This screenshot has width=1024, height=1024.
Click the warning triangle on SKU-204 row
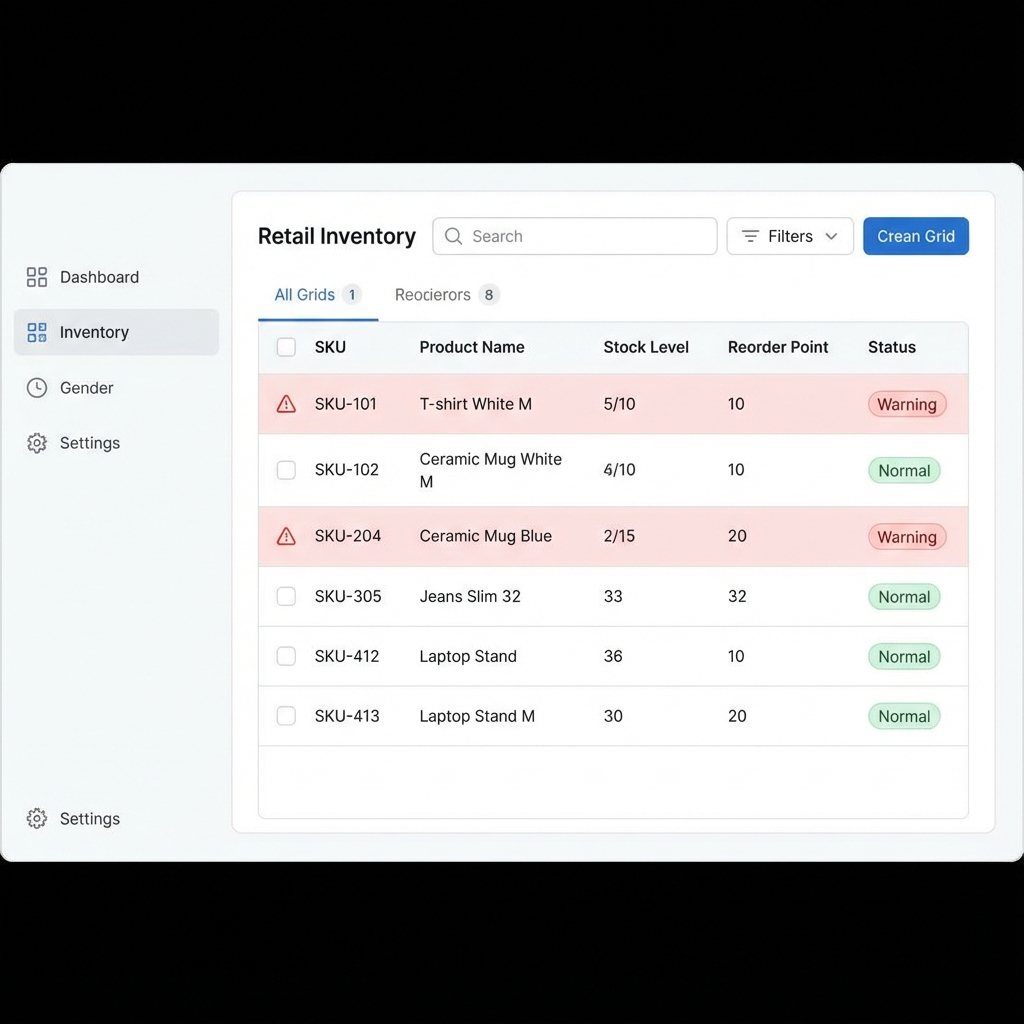286,537
